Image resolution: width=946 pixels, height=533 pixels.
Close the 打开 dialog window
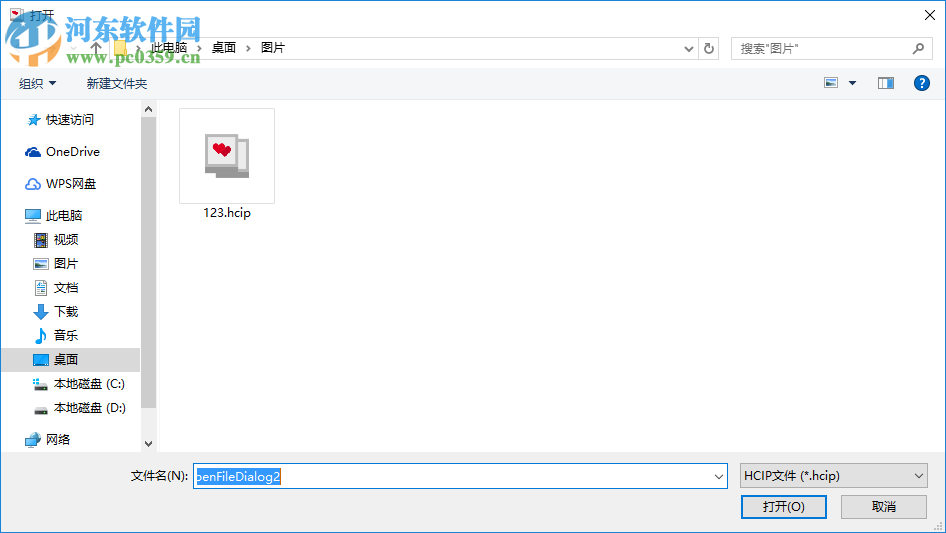tap(930, 15)
